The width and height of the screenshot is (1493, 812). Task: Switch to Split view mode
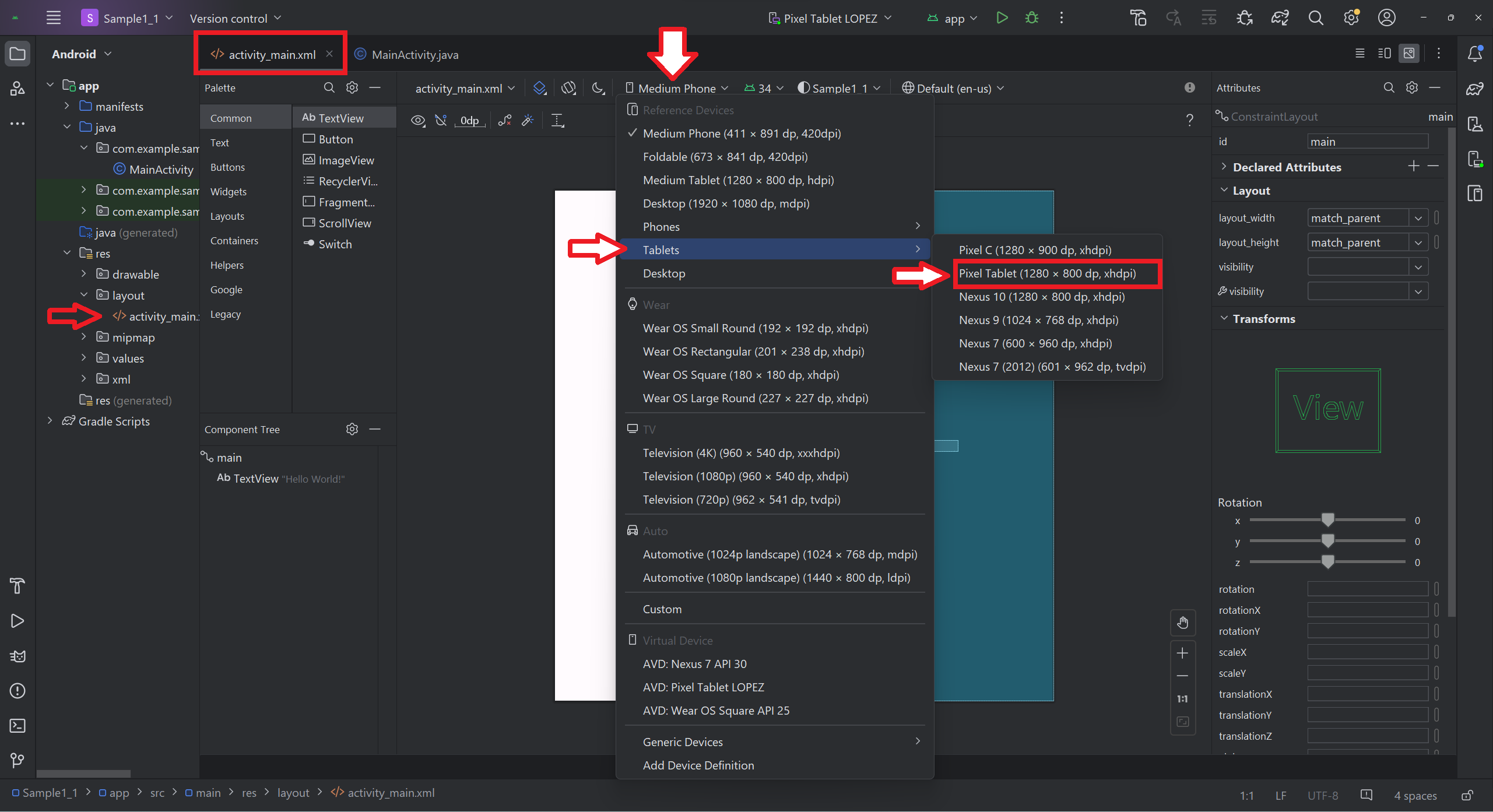coord(1385,54)
